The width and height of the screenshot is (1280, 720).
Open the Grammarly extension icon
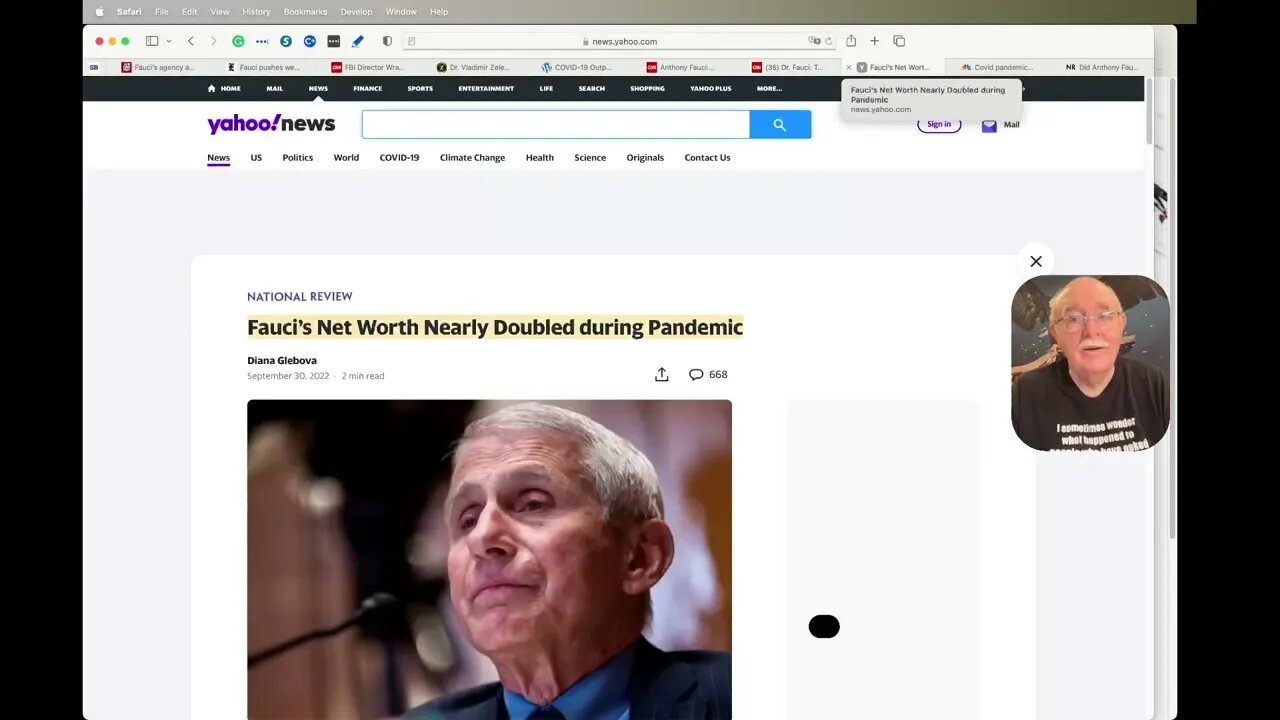(x=238, y=41)
